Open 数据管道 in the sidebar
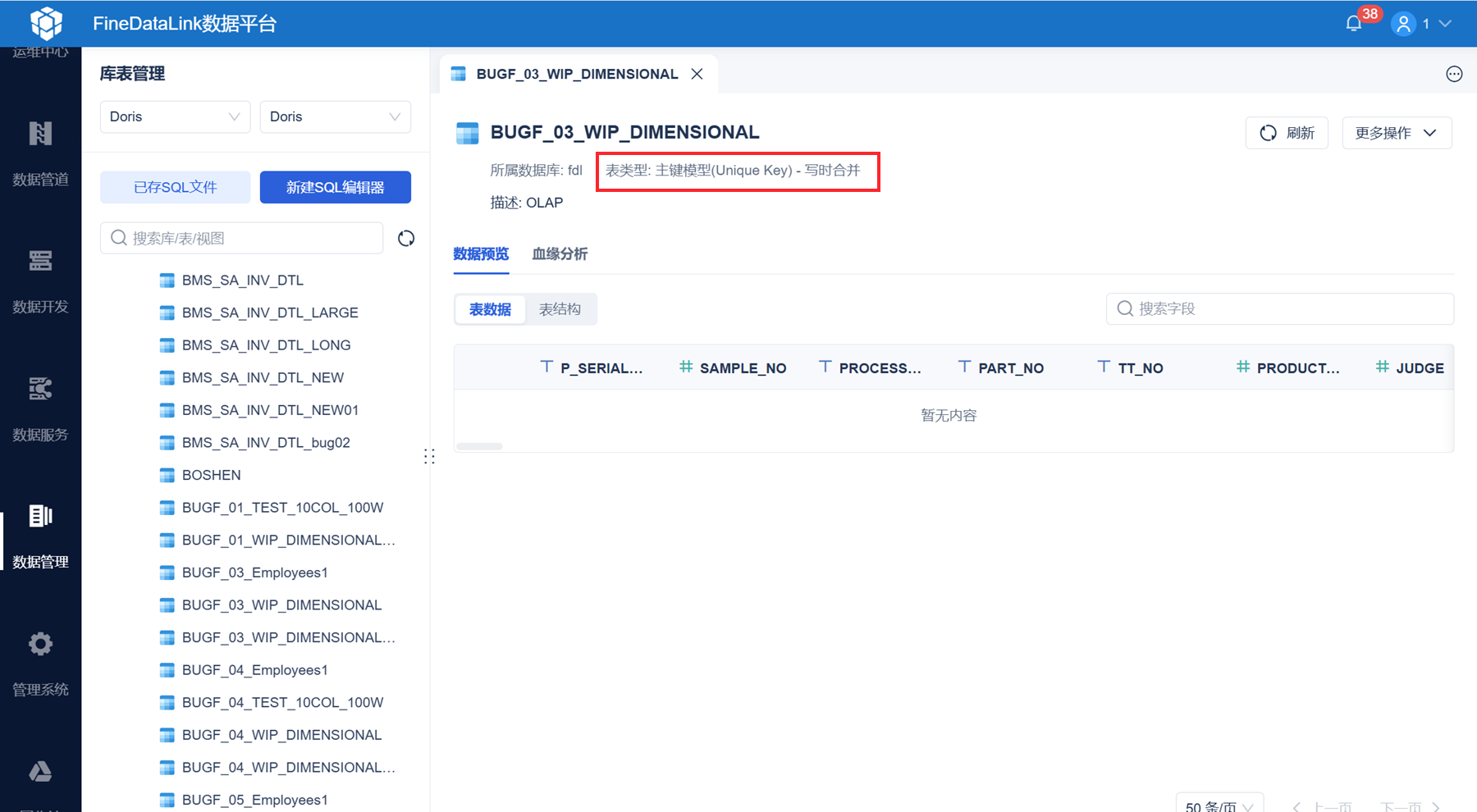The height and width of the screenshot is (812, 1477). 40,154
